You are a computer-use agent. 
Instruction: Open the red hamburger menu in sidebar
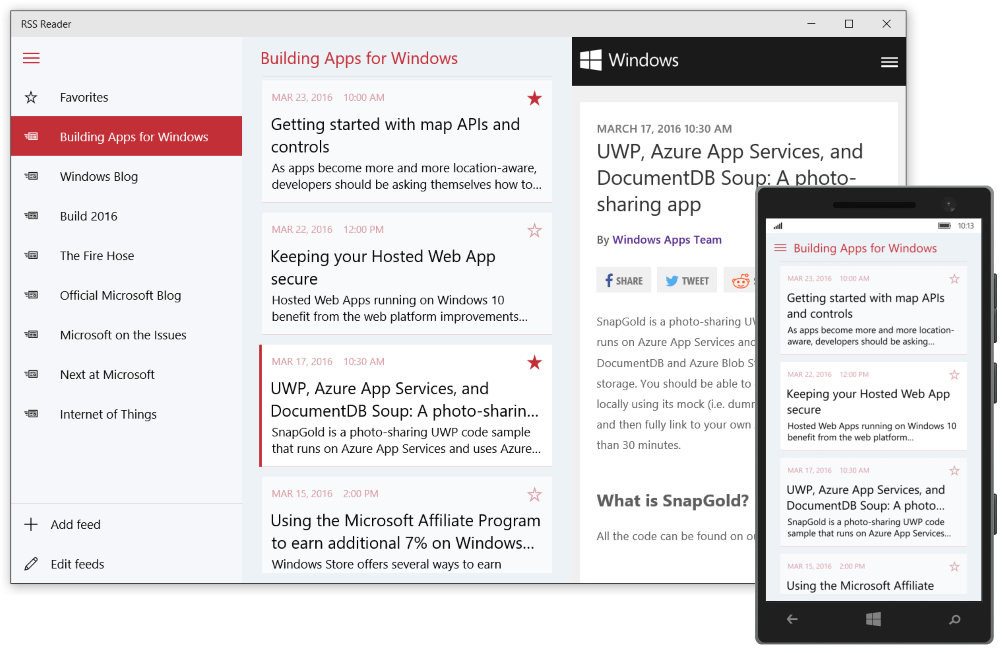tap(31, 58)
